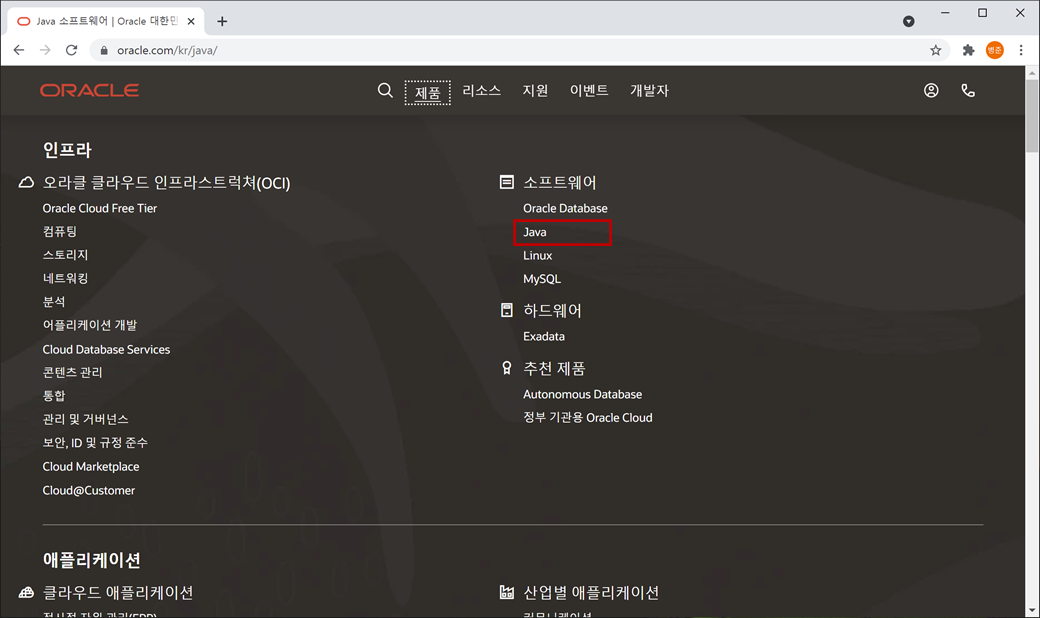Viewport: 1040px width, 618px height.
Task: Click the phone contact icon
Action: [x=968, y=90]
